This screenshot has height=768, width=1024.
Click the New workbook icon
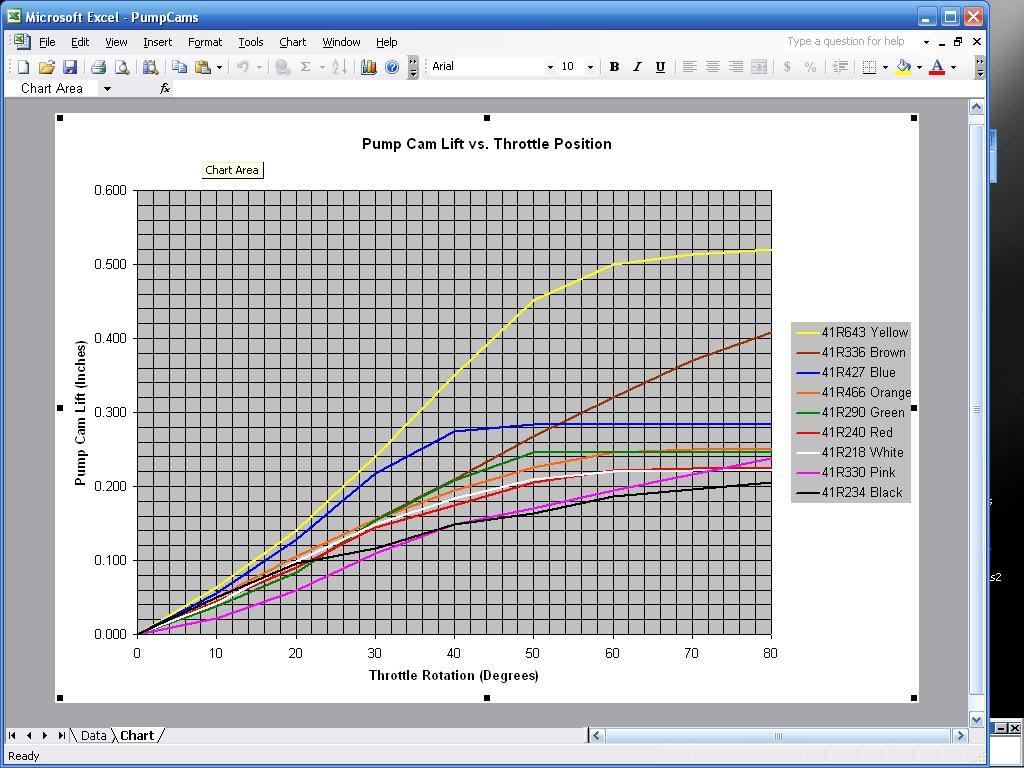click(23, 67)
